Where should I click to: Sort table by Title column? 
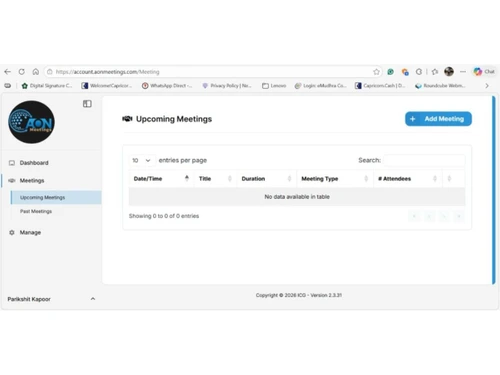point(215,179)
